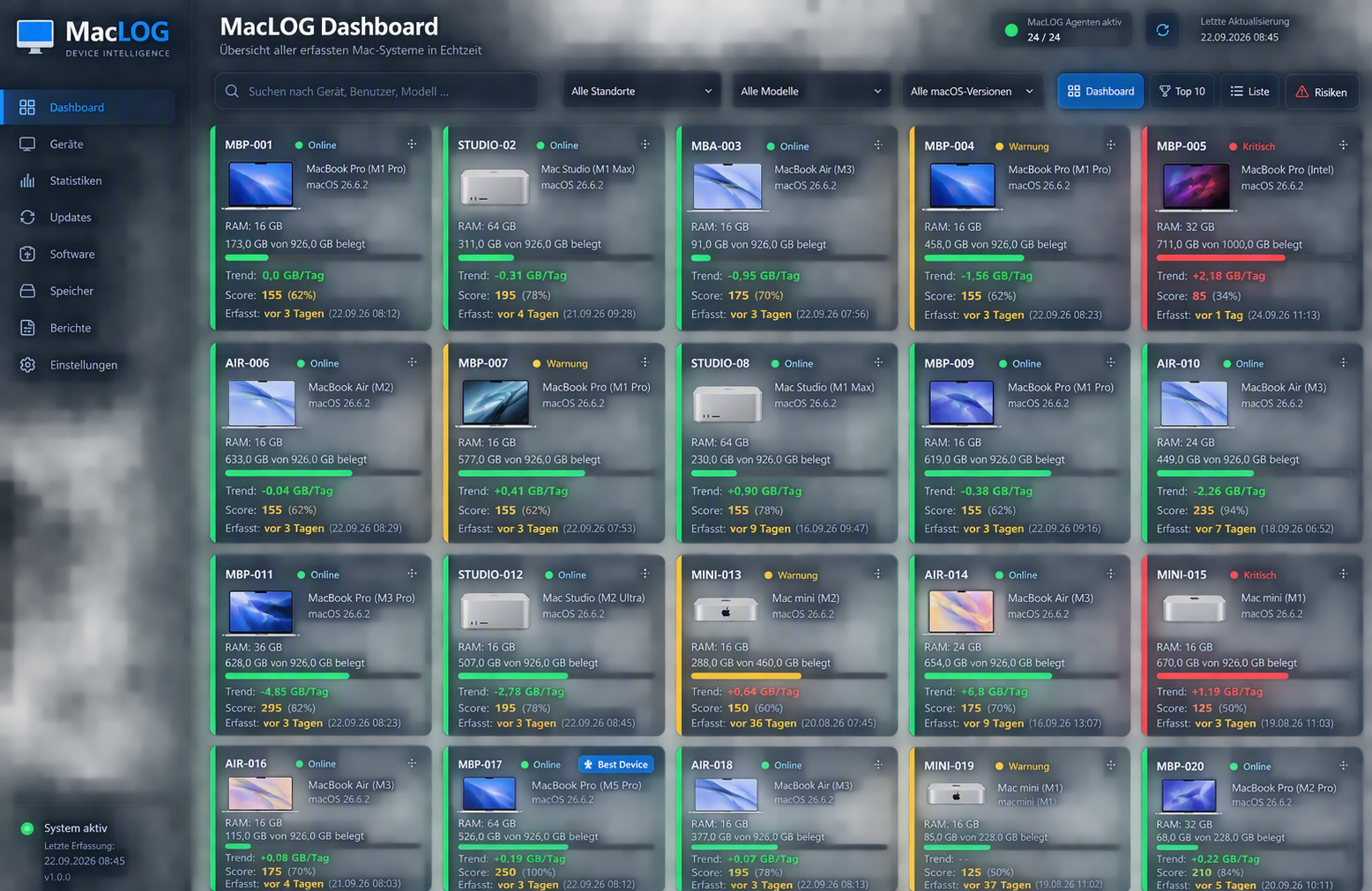
Task: Click the AIR-014 MacBook Air thumbnail
Action: 960,612
